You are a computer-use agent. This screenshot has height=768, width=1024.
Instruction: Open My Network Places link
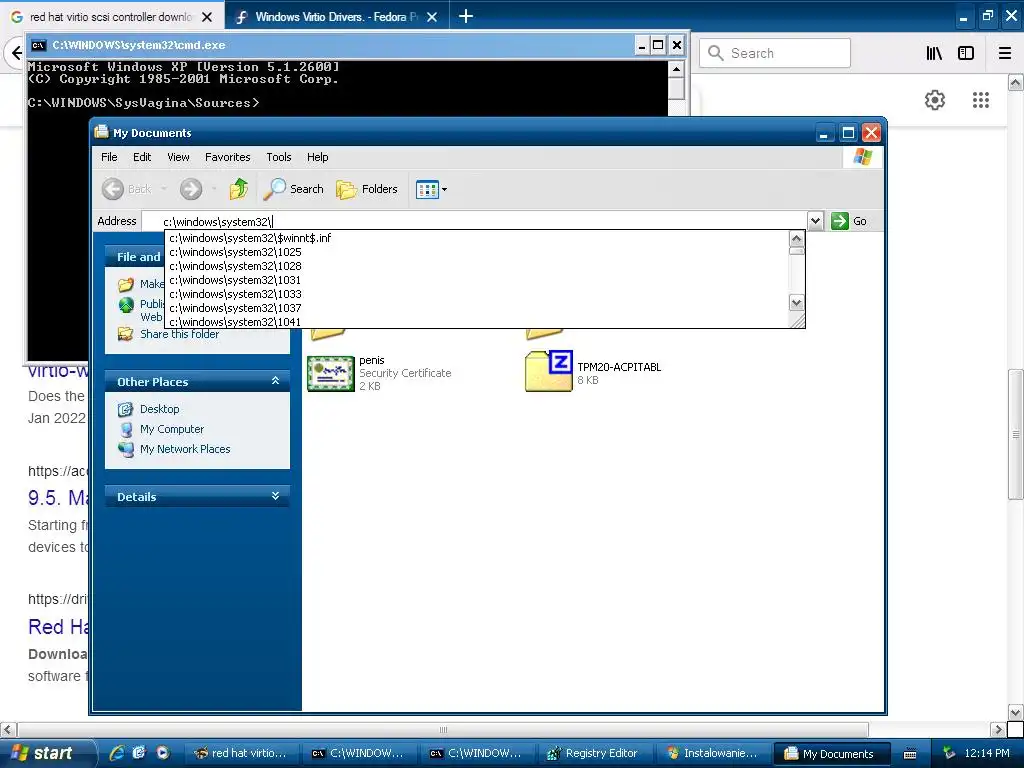coord(185,449)
